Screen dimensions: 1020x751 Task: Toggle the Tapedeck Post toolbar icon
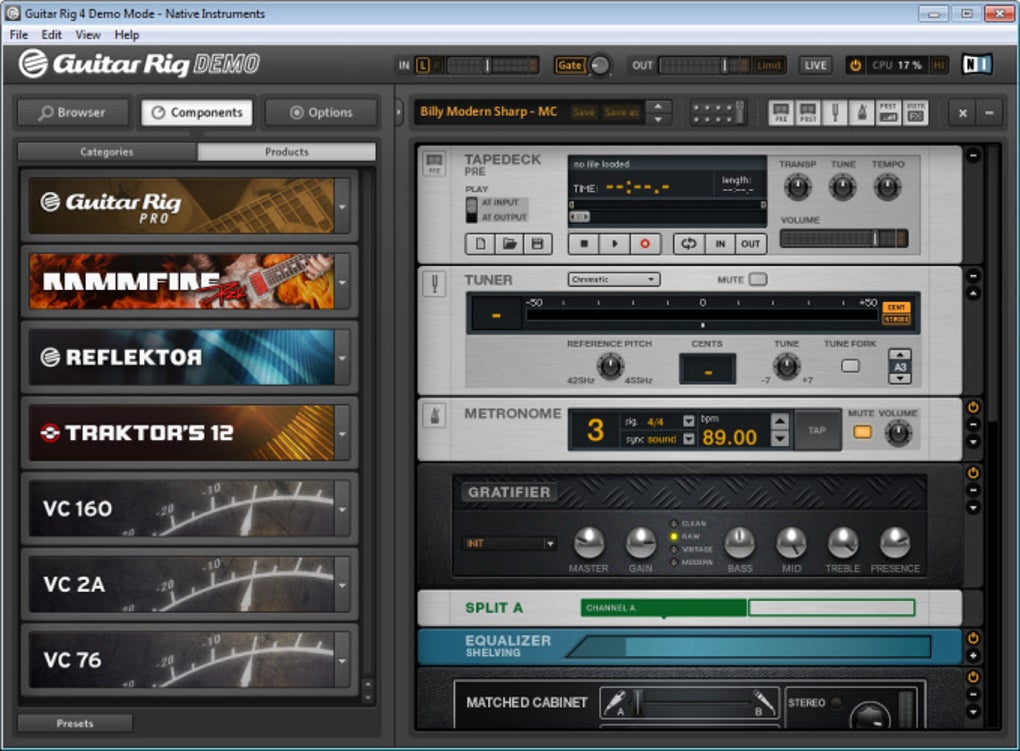click(x=807, y=113)
